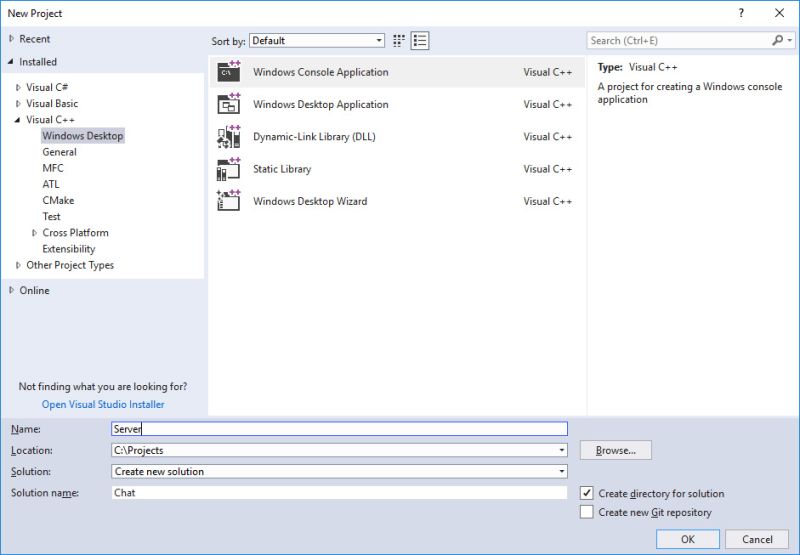Expand the Visual C# node
The width and height of the screenshot is (800, 555).
click(x=18, y=87)
